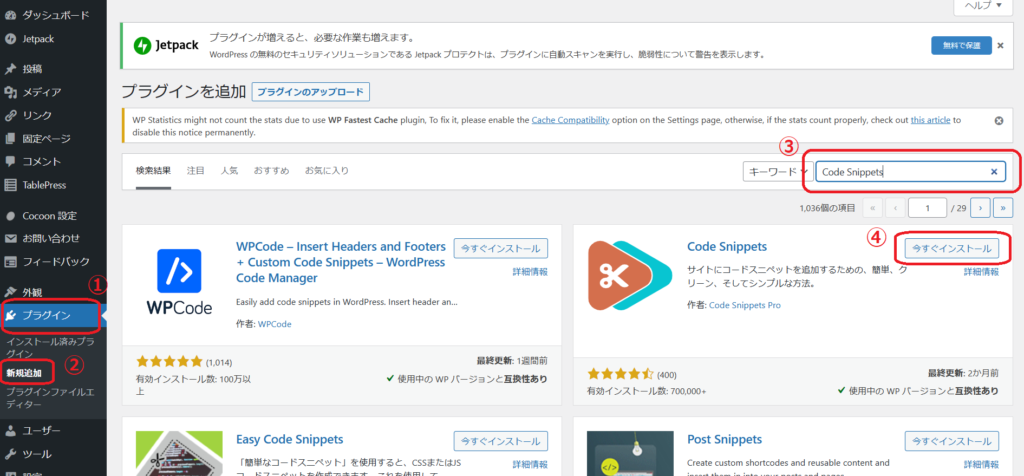The height and width of the screenshot is (476, 1024).
Task: Click the 固定ページ page icon
Action: point(10,138)
